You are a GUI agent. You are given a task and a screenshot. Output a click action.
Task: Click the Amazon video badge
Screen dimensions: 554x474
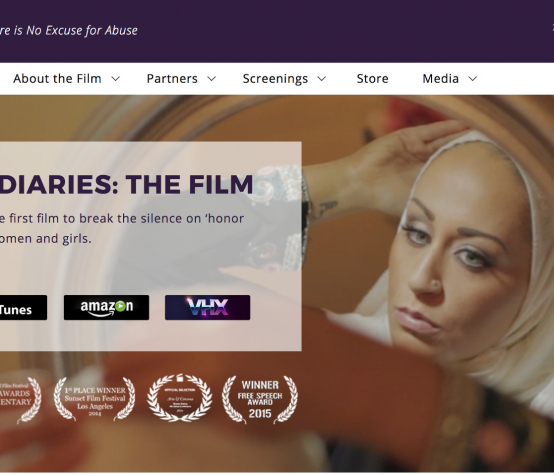click(106, 307)
